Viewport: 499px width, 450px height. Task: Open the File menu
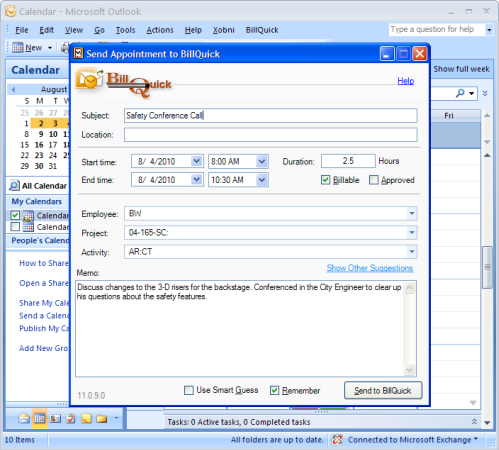coord(22,30)
